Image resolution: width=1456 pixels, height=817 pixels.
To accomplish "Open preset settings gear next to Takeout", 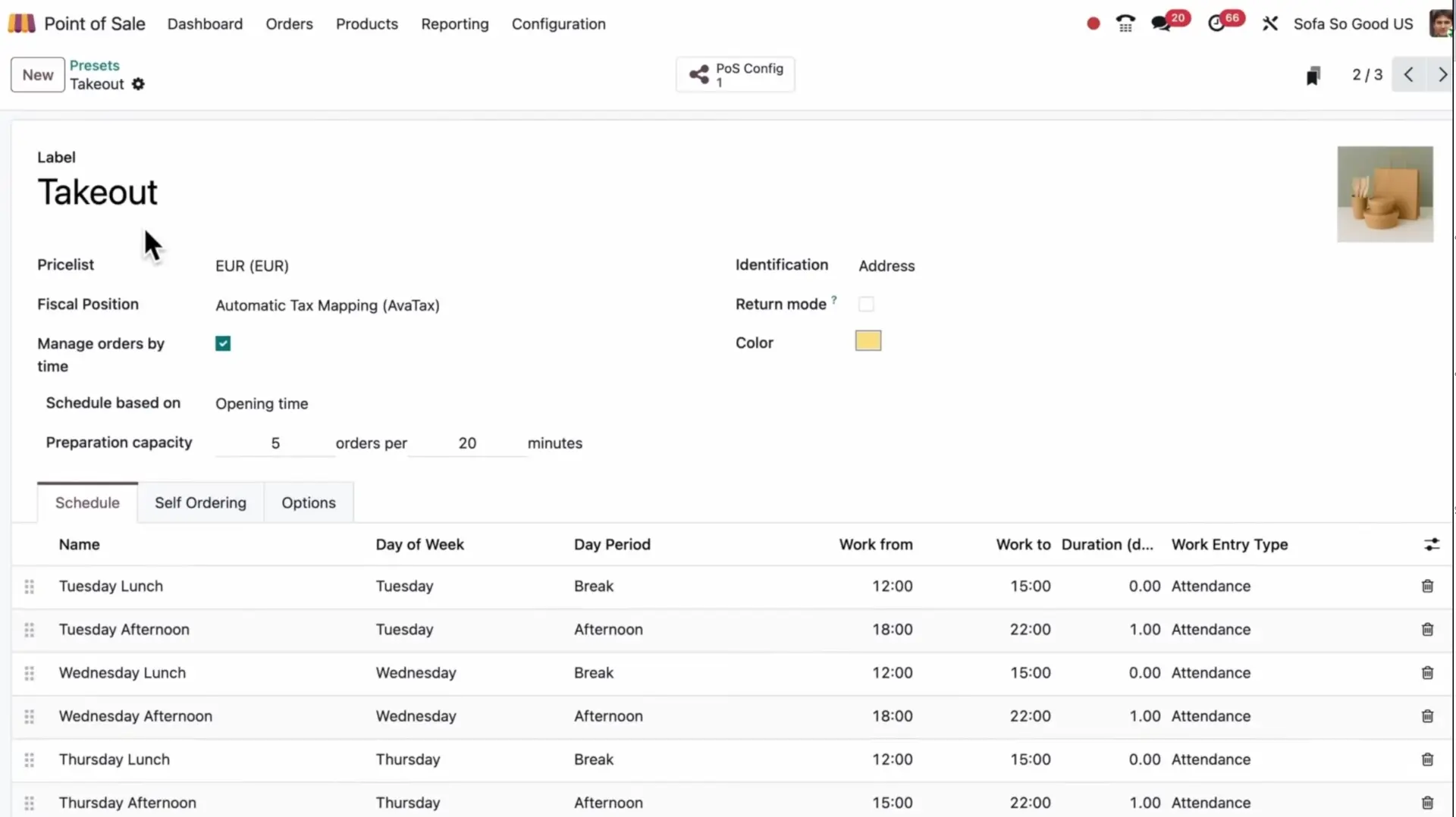I will click(x=138, y=84).
